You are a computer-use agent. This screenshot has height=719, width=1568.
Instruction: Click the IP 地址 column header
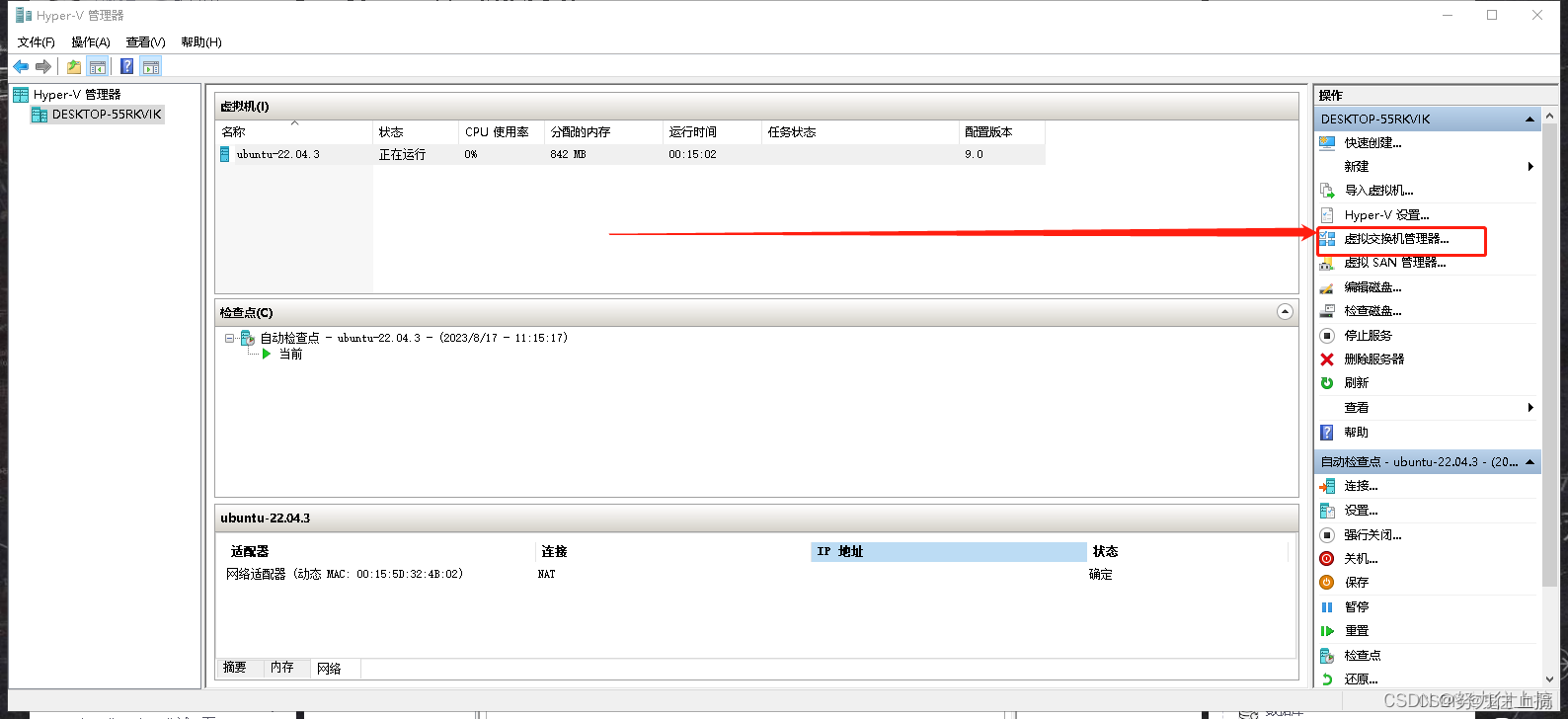click(x=948, y=552)
